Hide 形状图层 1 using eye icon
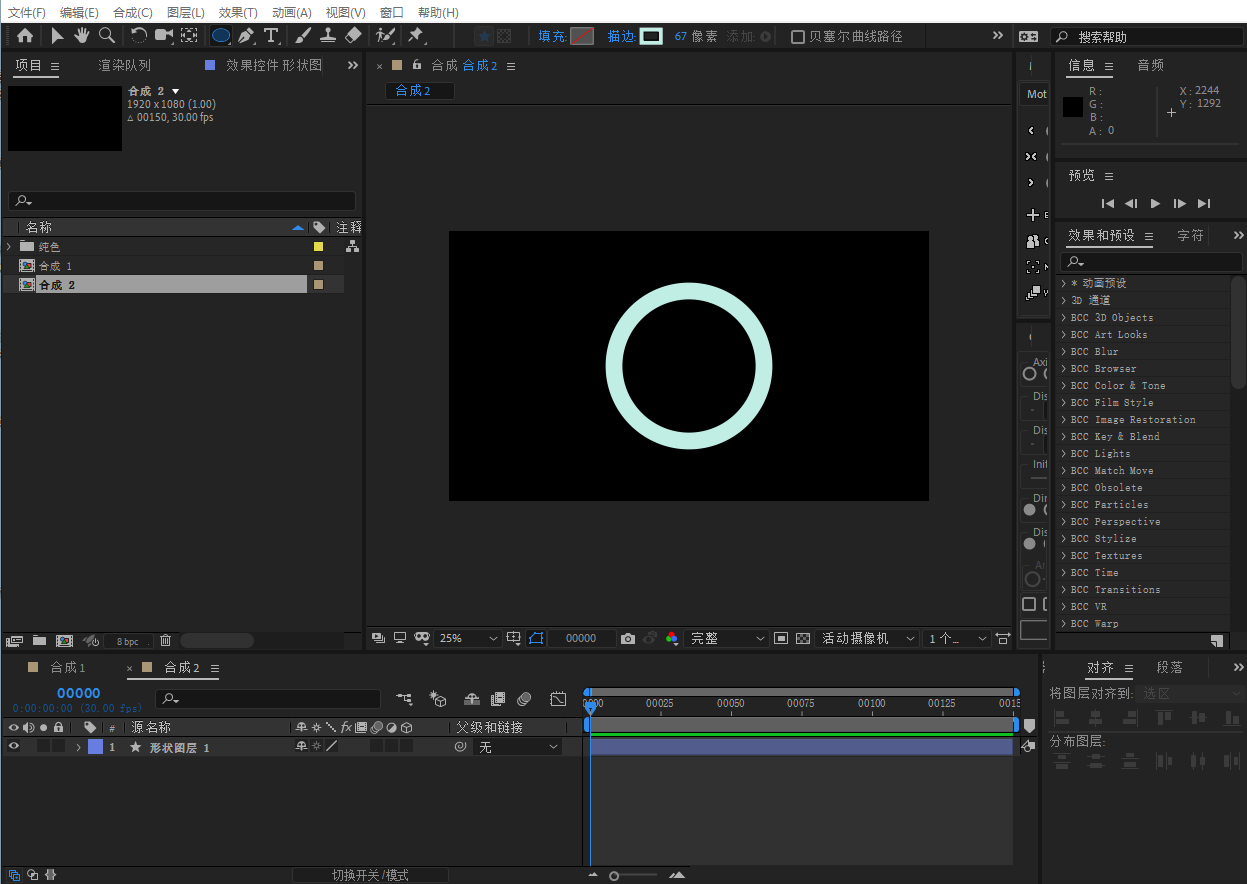 (x=14, y=747)
